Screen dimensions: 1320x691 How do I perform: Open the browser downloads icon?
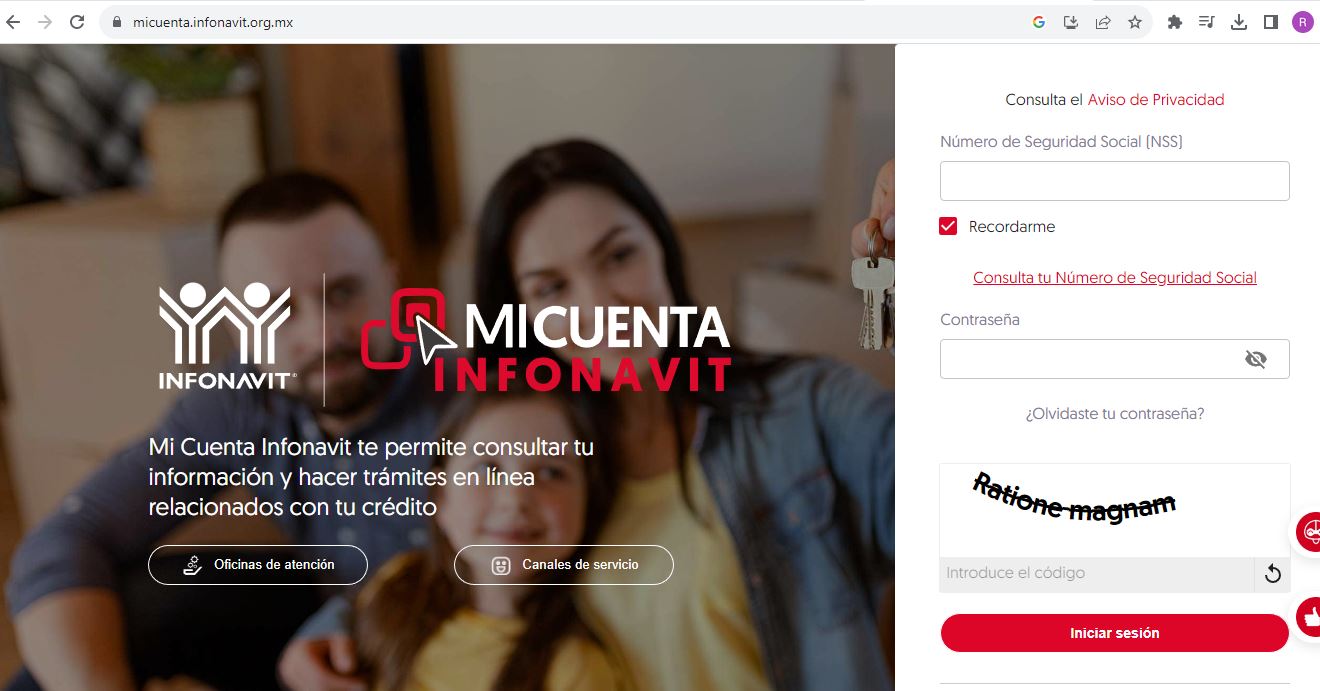(1239, 22)
